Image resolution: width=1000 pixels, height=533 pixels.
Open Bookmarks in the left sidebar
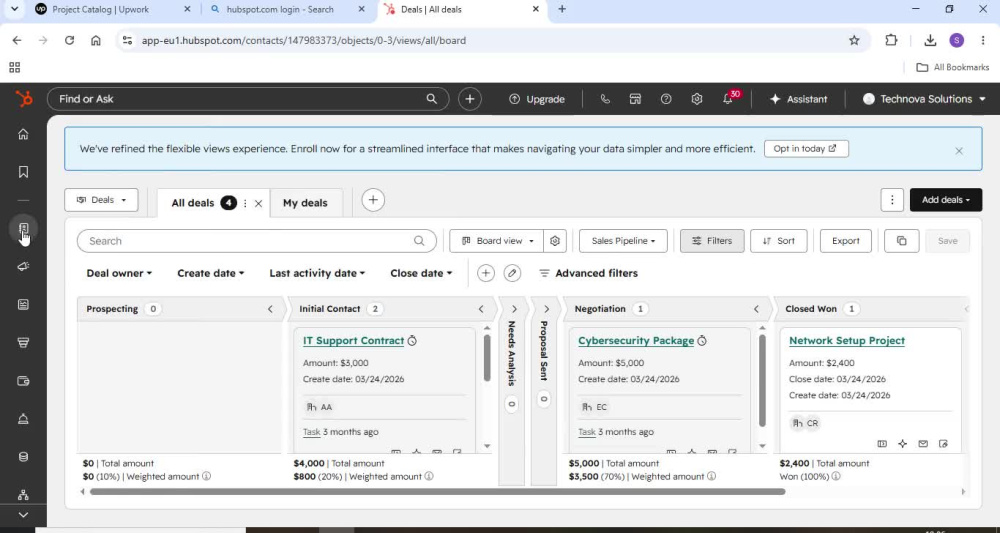23,172
